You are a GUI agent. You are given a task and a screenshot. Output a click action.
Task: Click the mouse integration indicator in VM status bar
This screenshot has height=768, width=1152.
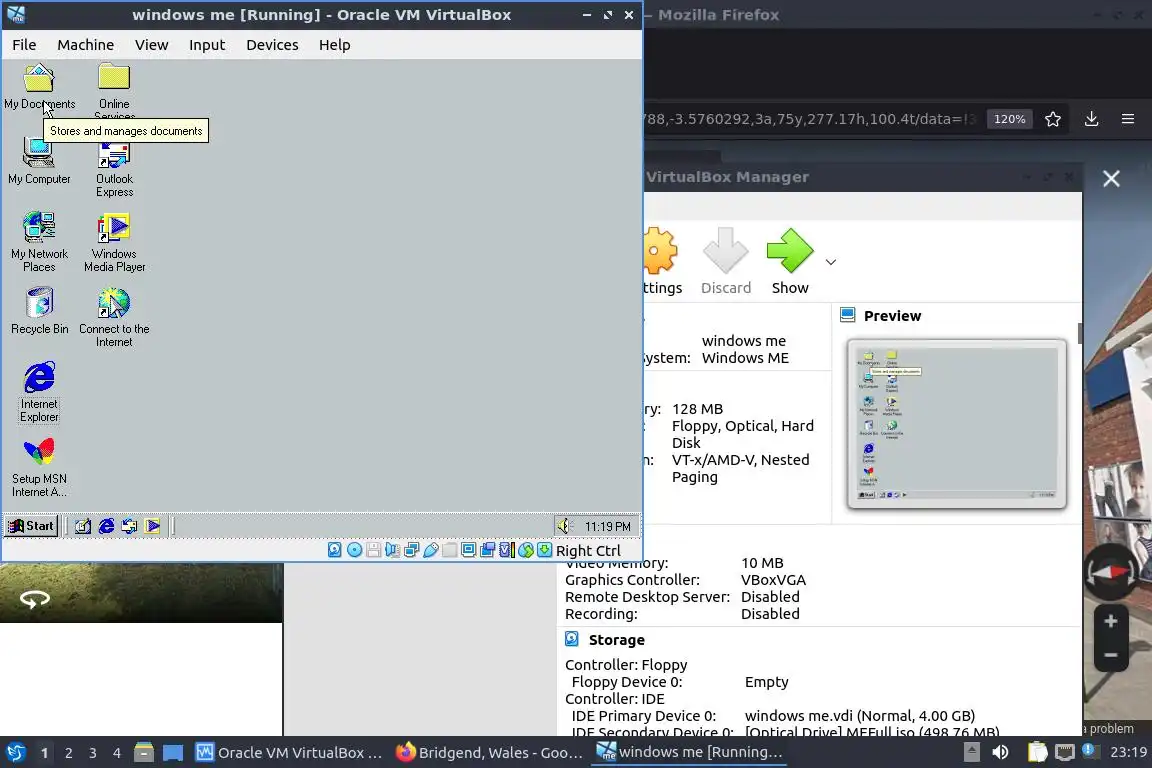[x=525, y=550]
